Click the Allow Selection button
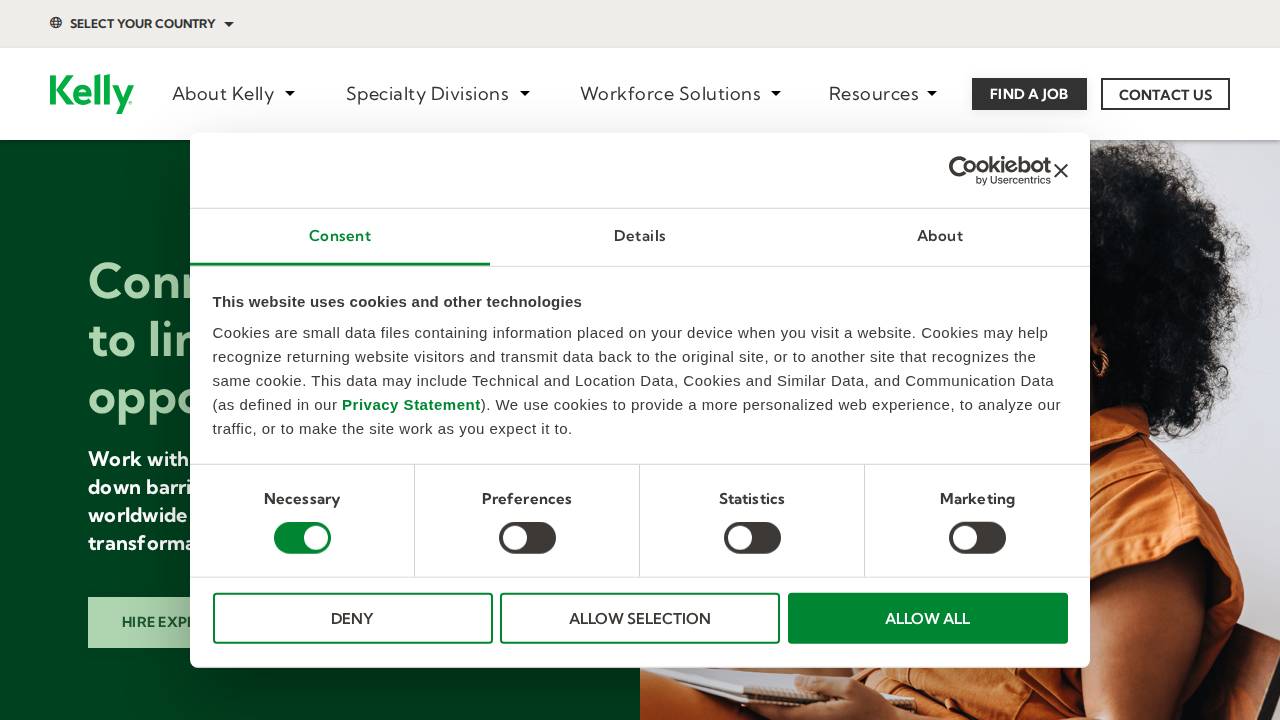1280x720 pixels. pos(640,618)
